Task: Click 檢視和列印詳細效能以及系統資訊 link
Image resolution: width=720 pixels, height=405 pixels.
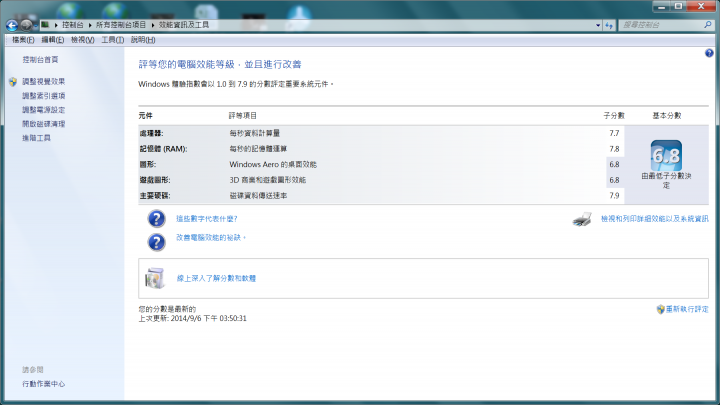Action: (x=655, y=219)
